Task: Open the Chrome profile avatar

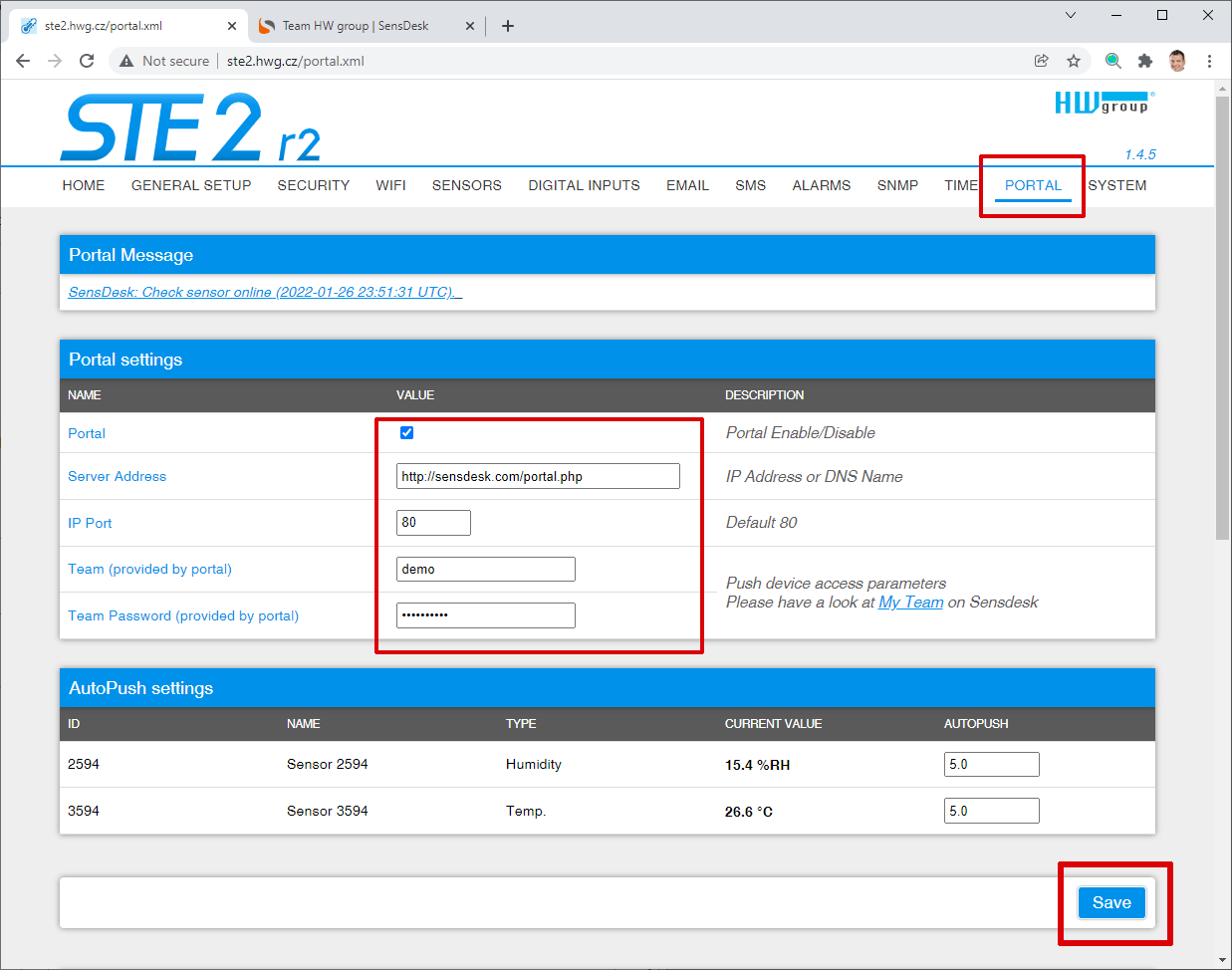Action: coord(1177,61)
